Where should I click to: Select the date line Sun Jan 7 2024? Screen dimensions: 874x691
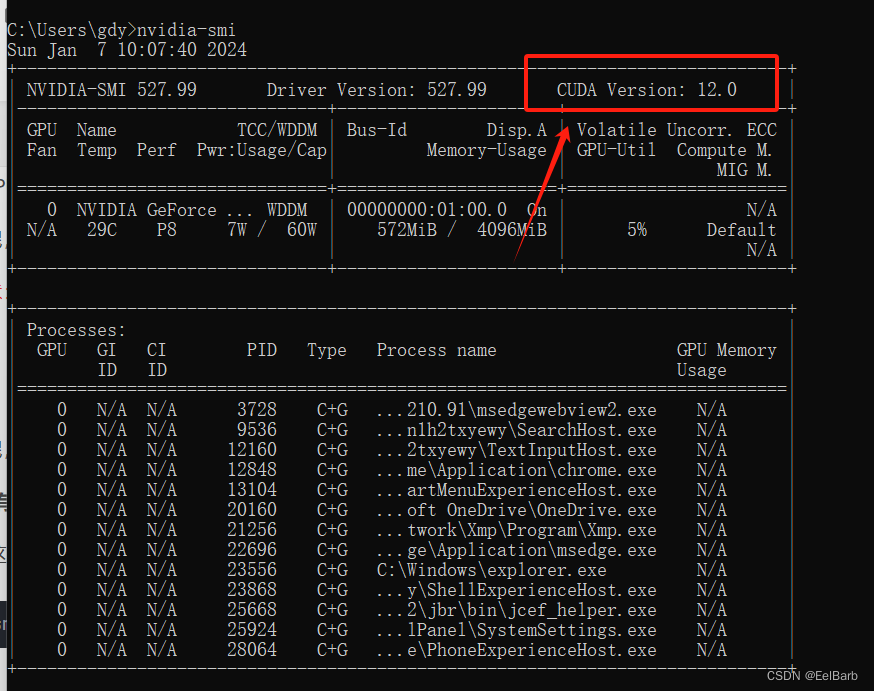122,49
